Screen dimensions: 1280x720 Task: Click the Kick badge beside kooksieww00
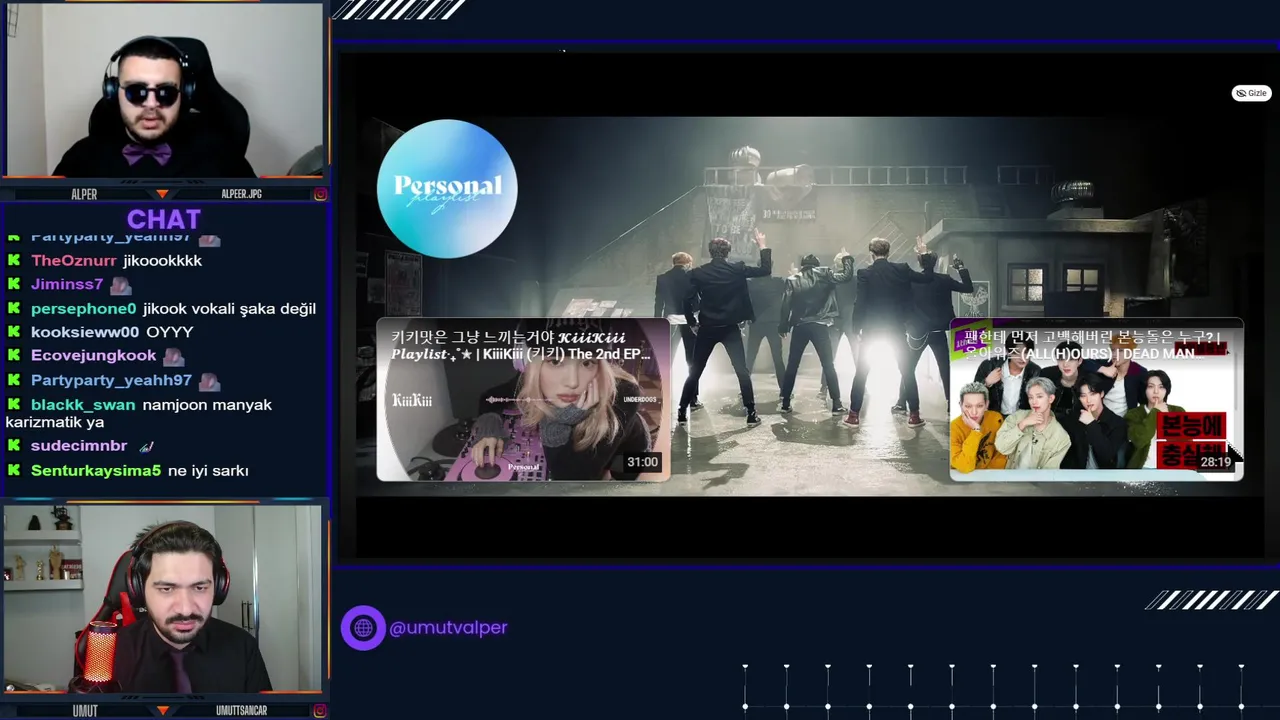click(14, 331)
